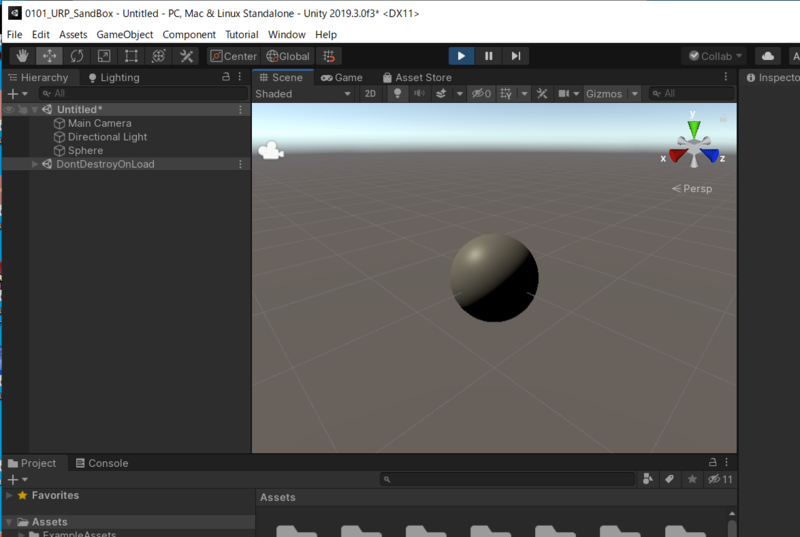Click the blue Z axis gizmo cone
Image resolution: width=800 pixels, height=537 pixels.
(710, 155)
